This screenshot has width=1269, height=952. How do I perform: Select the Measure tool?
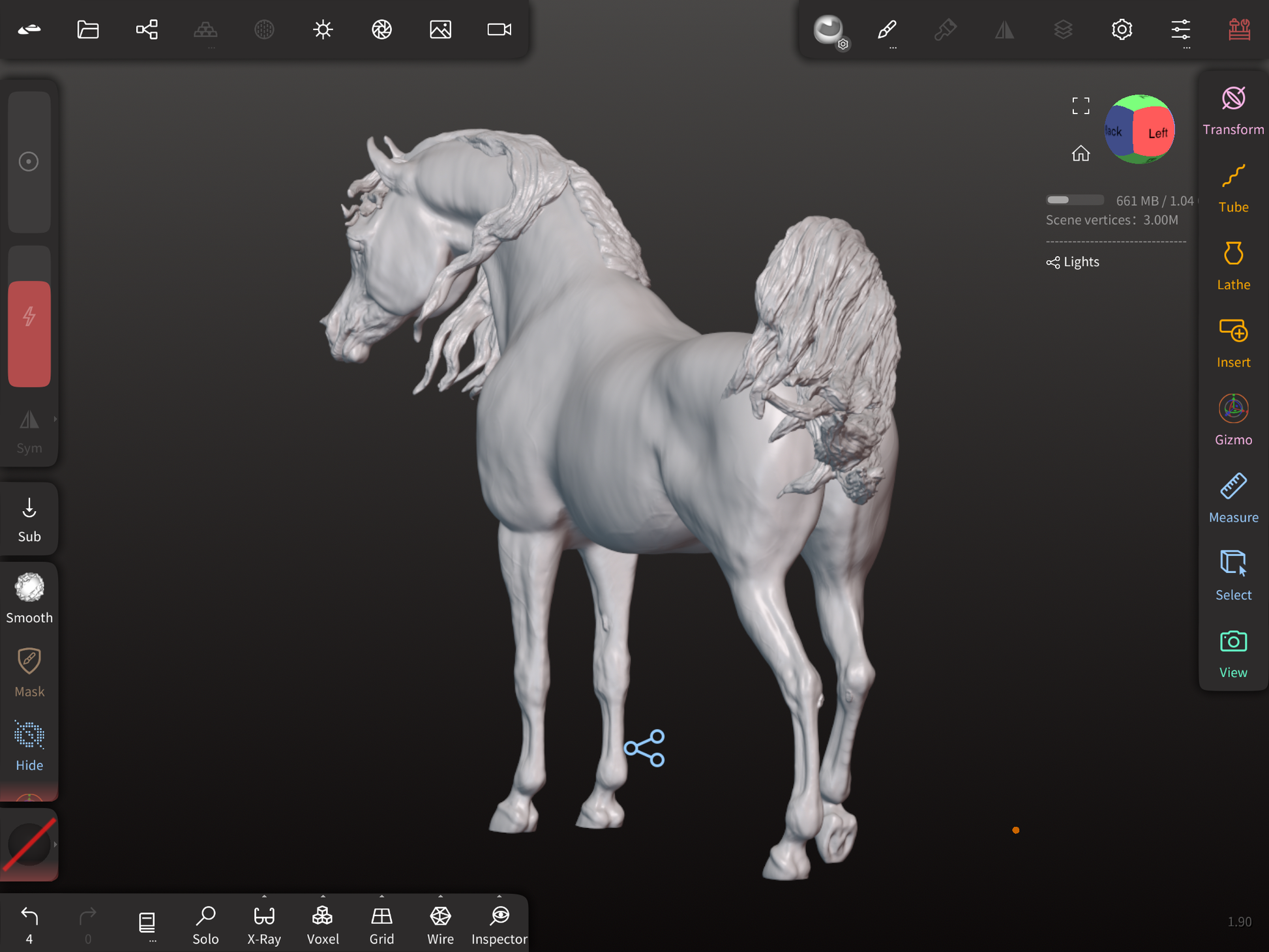(x=1232, y=499)
